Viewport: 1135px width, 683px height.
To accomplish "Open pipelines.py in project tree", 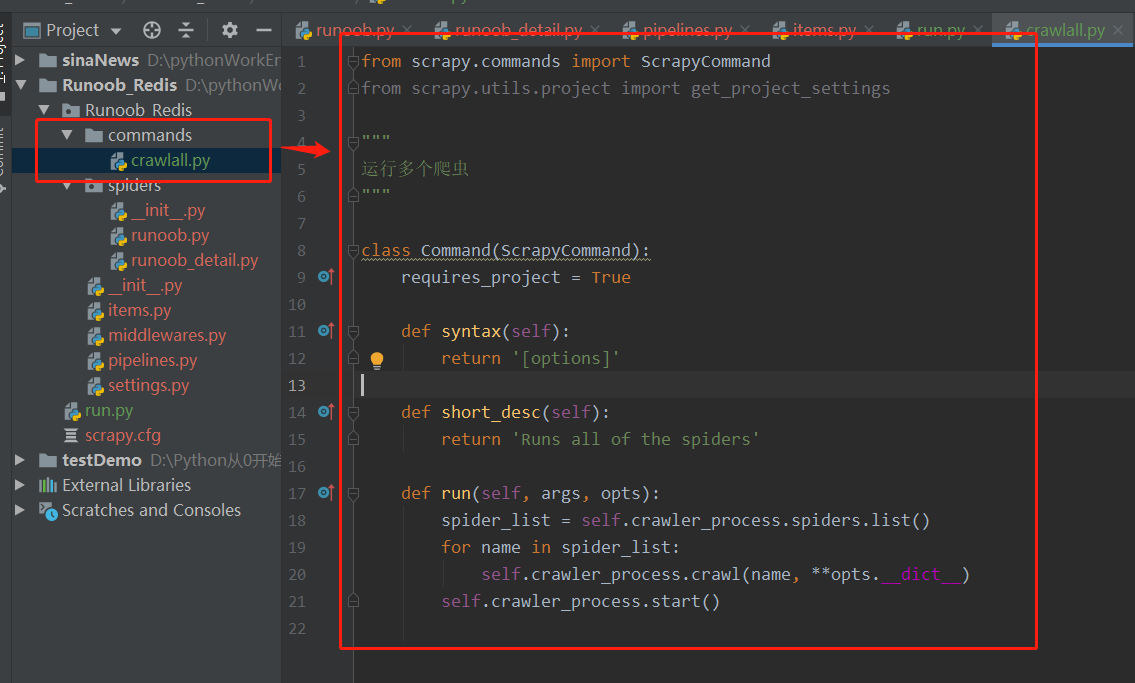I will [x=143, y=360].
